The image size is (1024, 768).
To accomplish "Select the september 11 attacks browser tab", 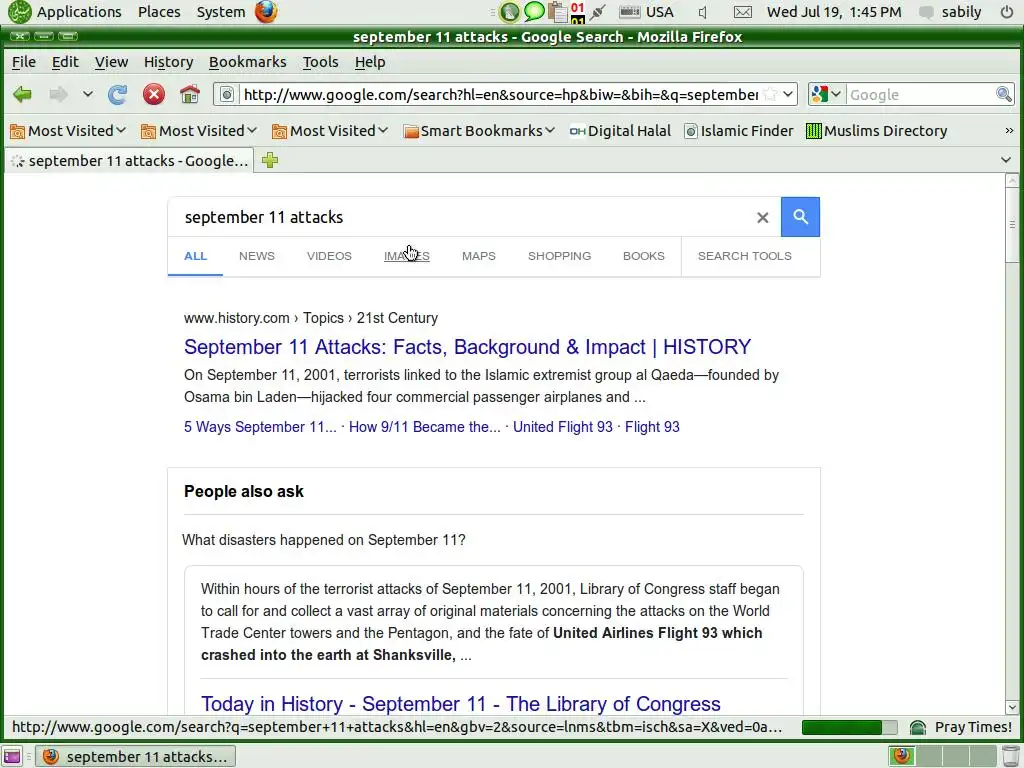I will pyautogui.click(x=129, y=161).
